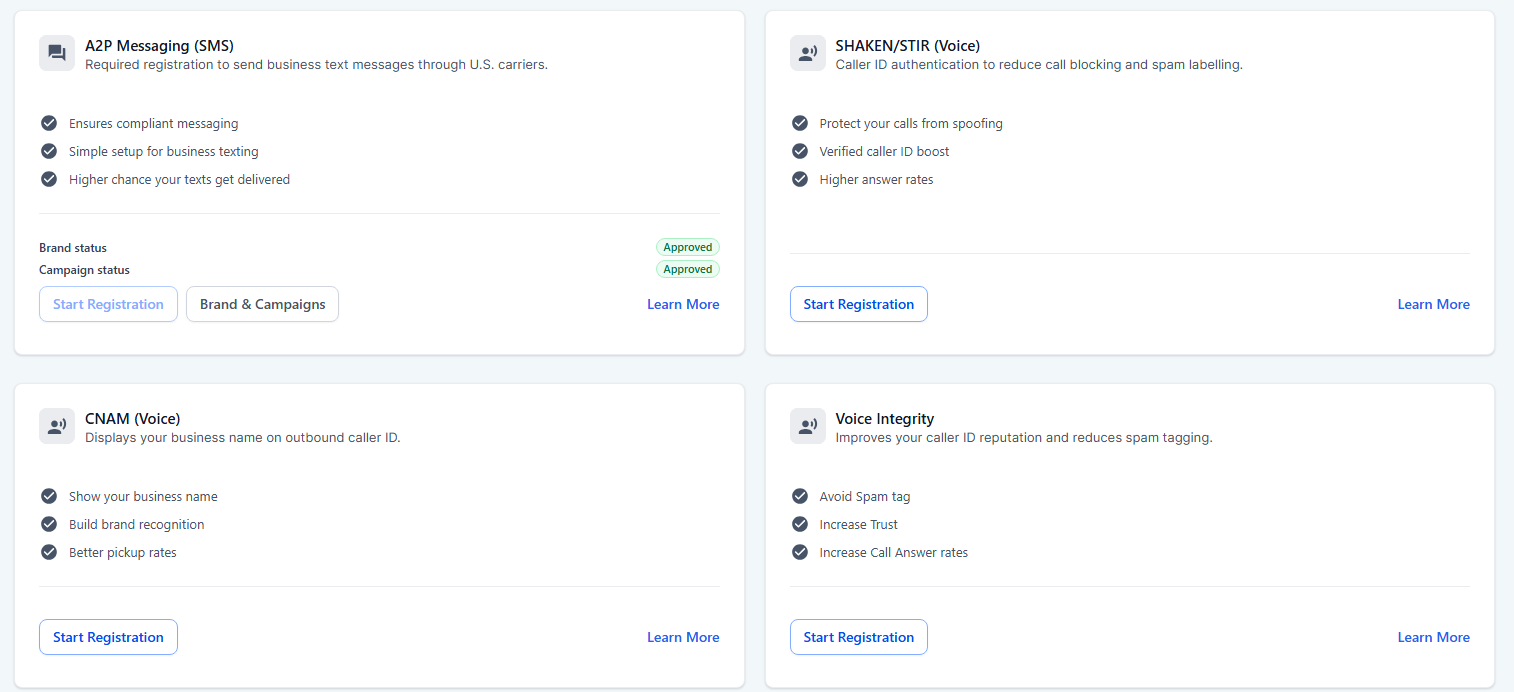Viewport: 1514px width, 692px height.
Task: Click text 'Displays your business name on outbound caller ID'
Action: click(x=242, y=437)
